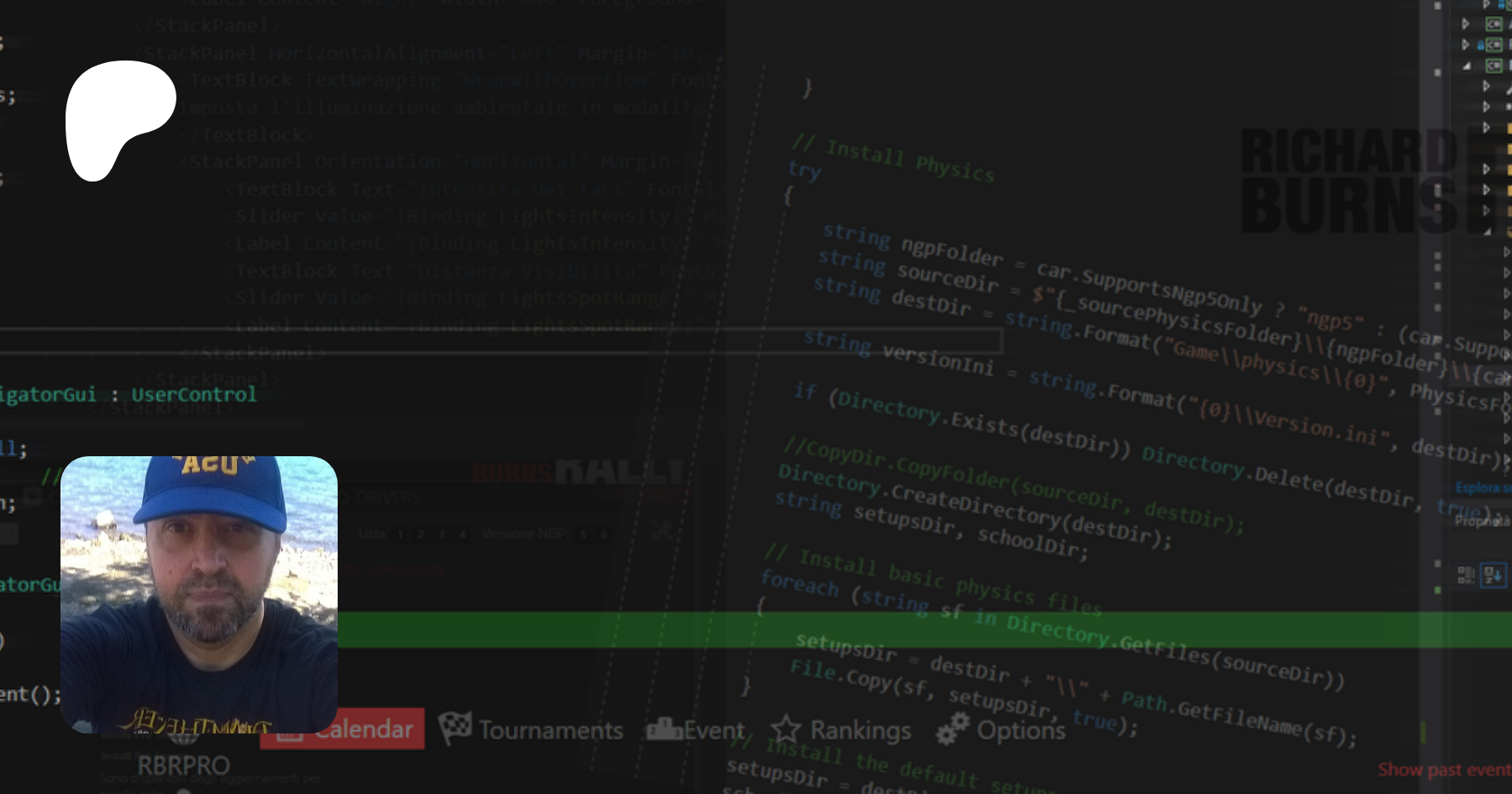
Task: Switch to the Calendar tab
Action: pyautogui.click(x=343, y=728)
